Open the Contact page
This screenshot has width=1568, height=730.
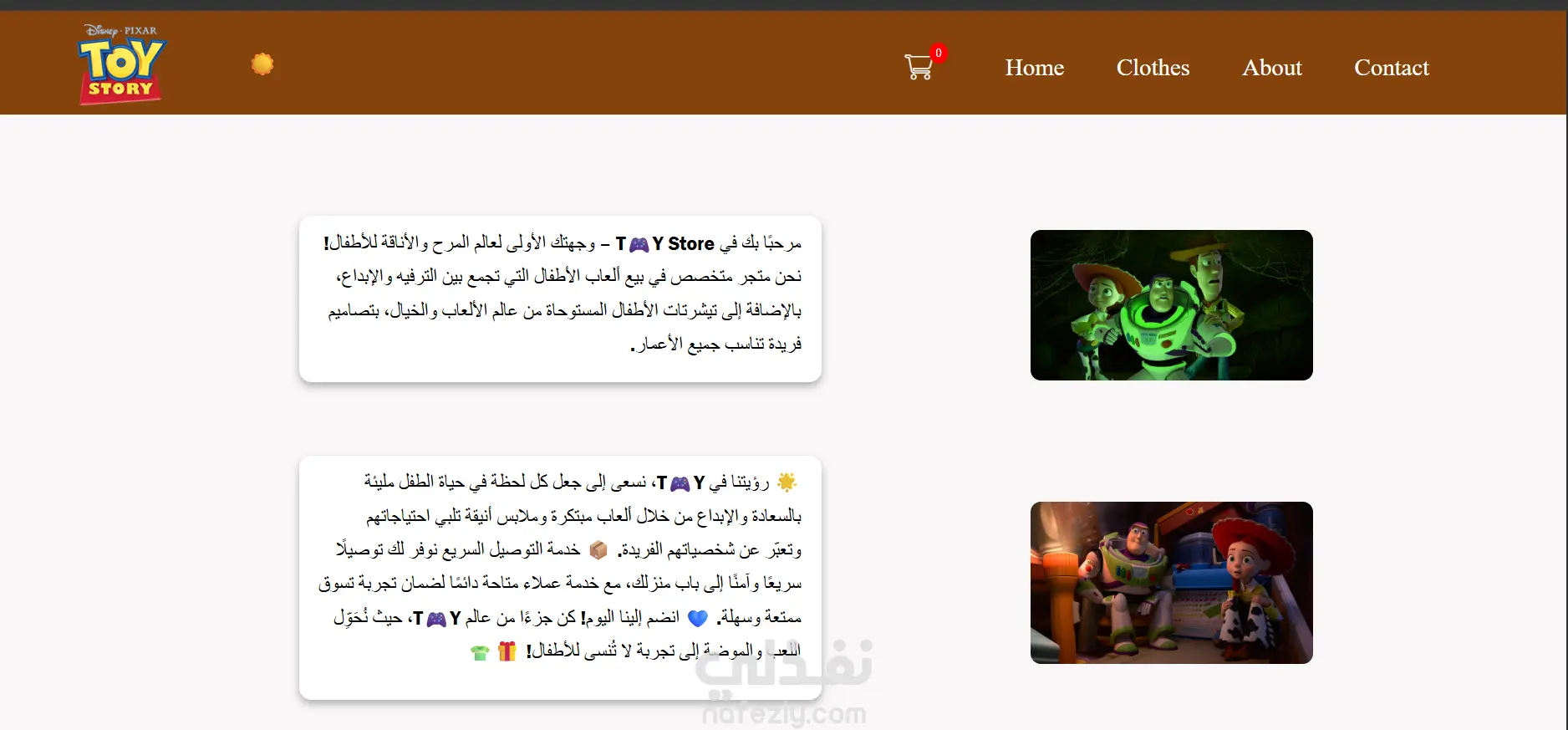[1392, 68]
